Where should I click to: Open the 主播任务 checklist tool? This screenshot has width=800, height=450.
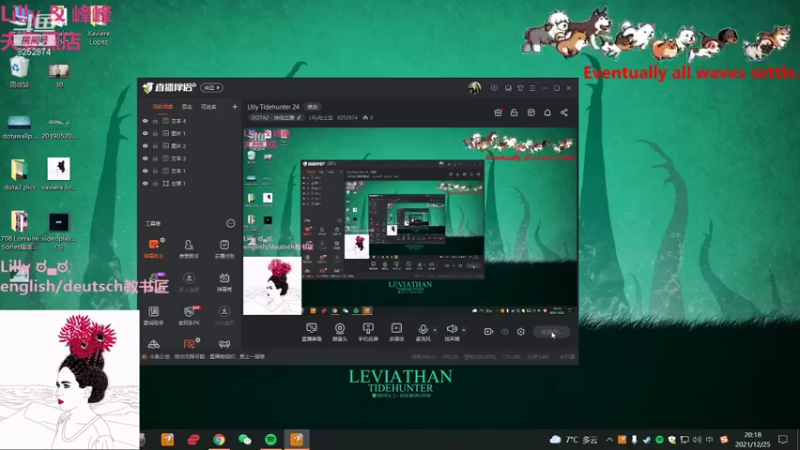[x=224, y=248]
